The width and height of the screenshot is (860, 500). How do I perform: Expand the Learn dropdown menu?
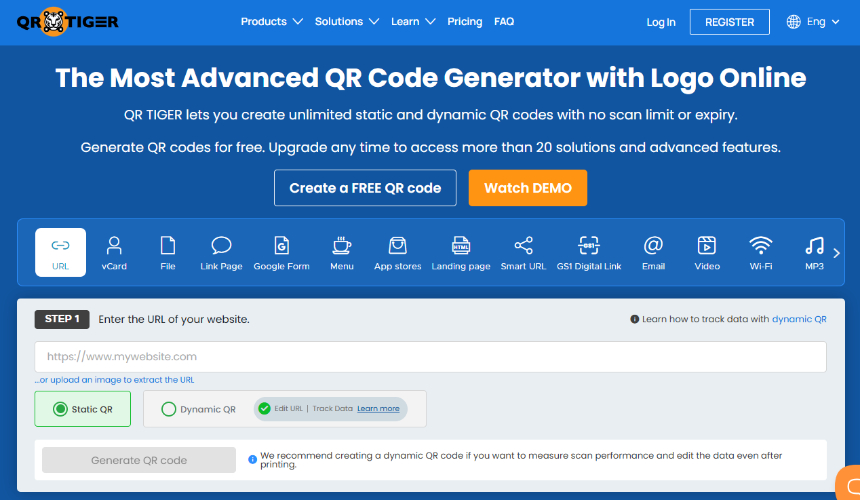(x=413, y=21)
